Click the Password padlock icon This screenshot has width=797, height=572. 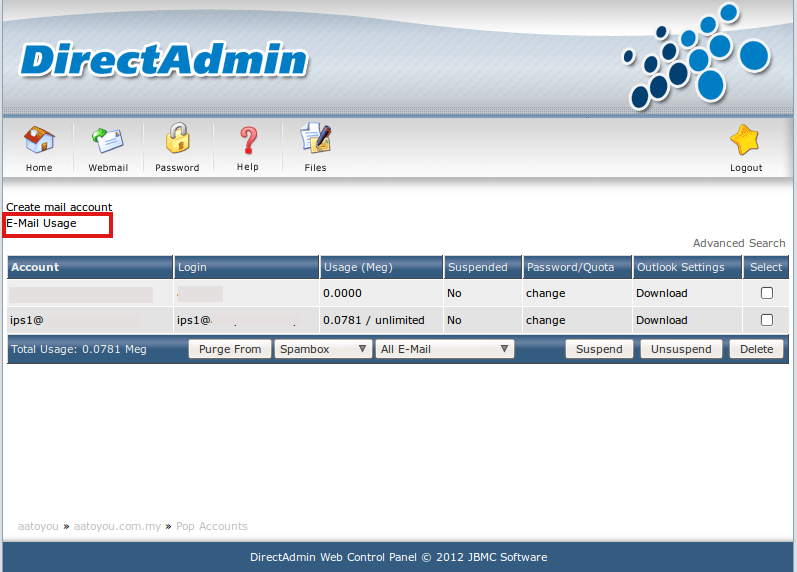pyautogui.click(x=177, y=140)
